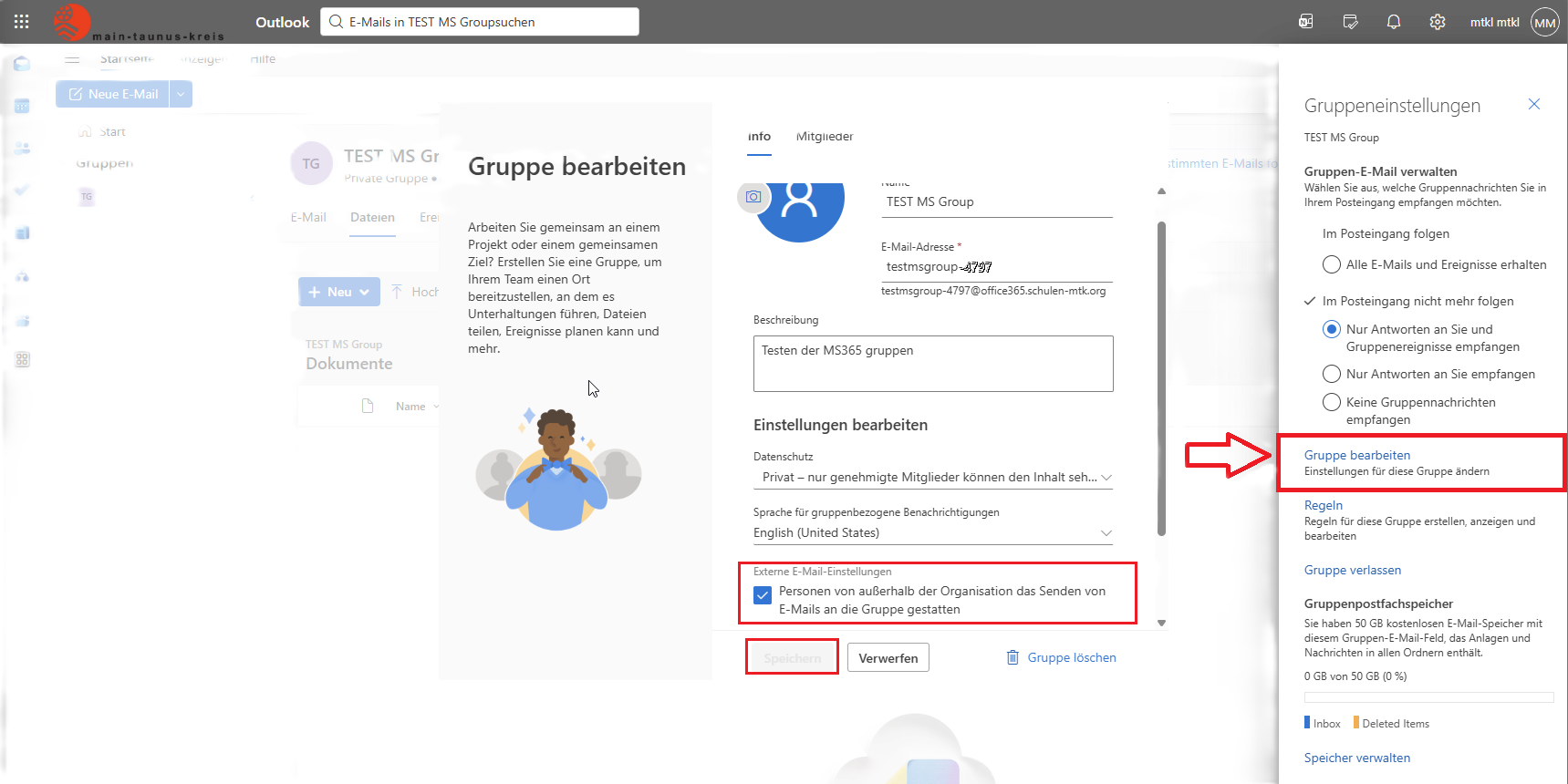
Task: Open the app launcher waffle icon
Action: [22, 22]
